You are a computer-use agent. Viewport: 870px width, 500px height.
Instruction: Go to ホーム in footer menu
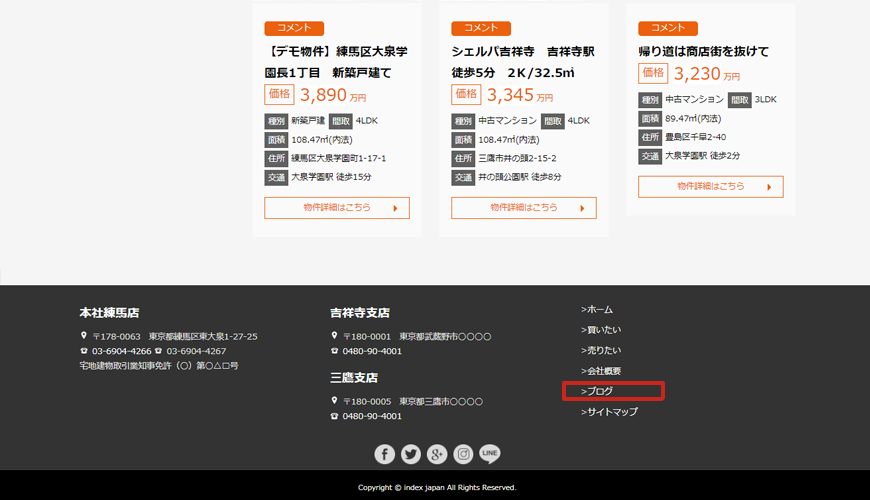point(597,310)
